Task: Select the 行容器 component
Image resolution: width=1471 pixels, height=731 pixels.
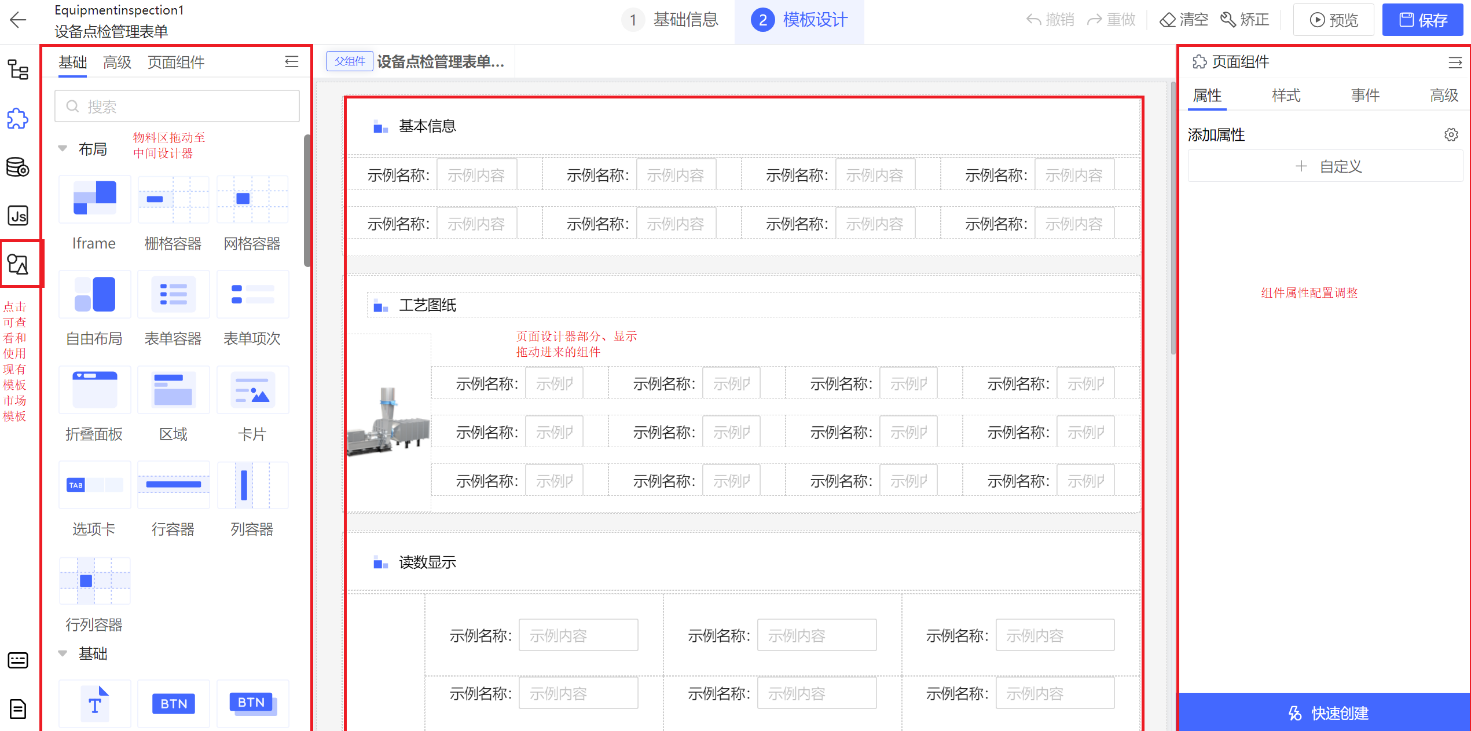Action: [173, 500]
